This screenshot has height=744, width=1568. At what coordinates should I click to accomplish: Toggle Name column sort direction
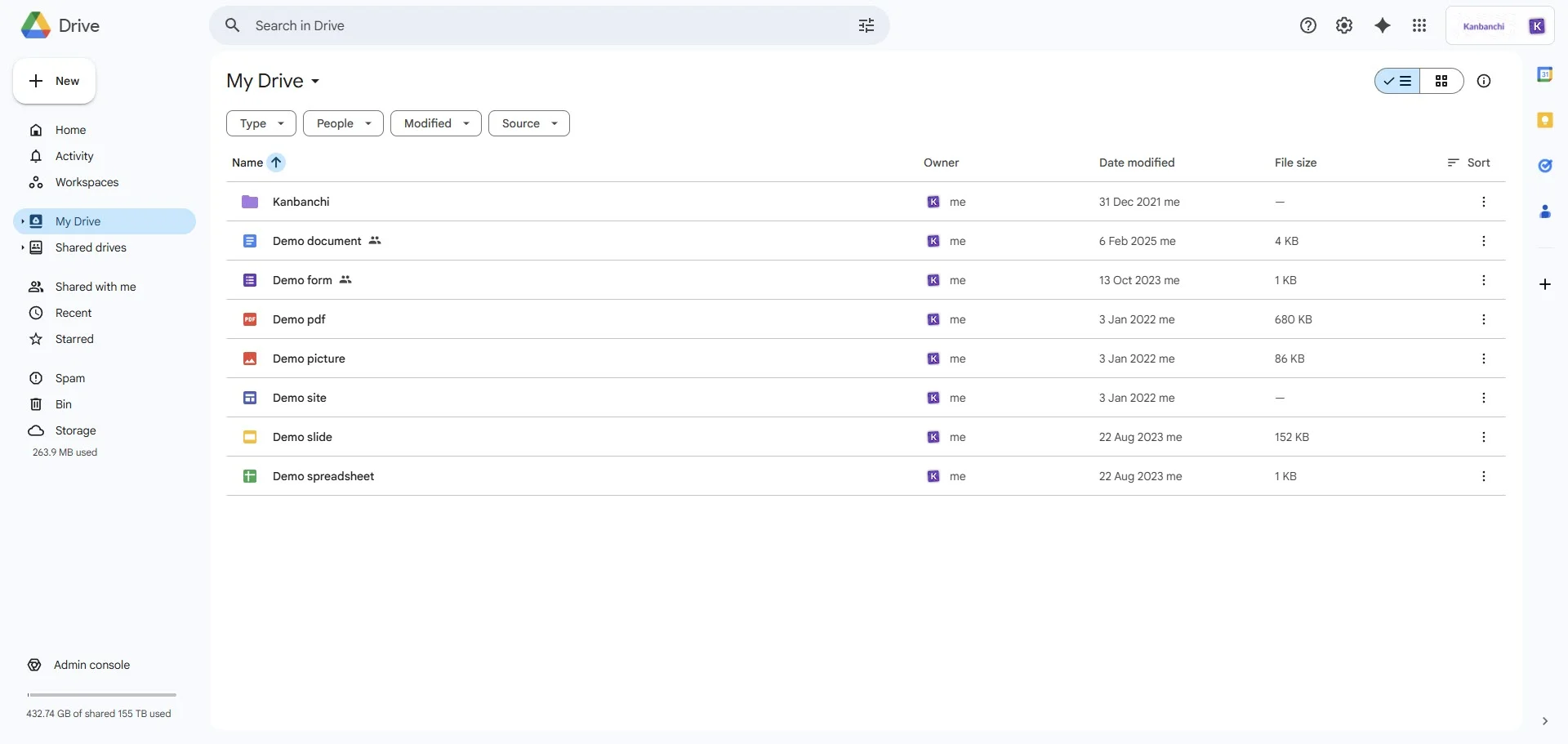pos(277,163)
